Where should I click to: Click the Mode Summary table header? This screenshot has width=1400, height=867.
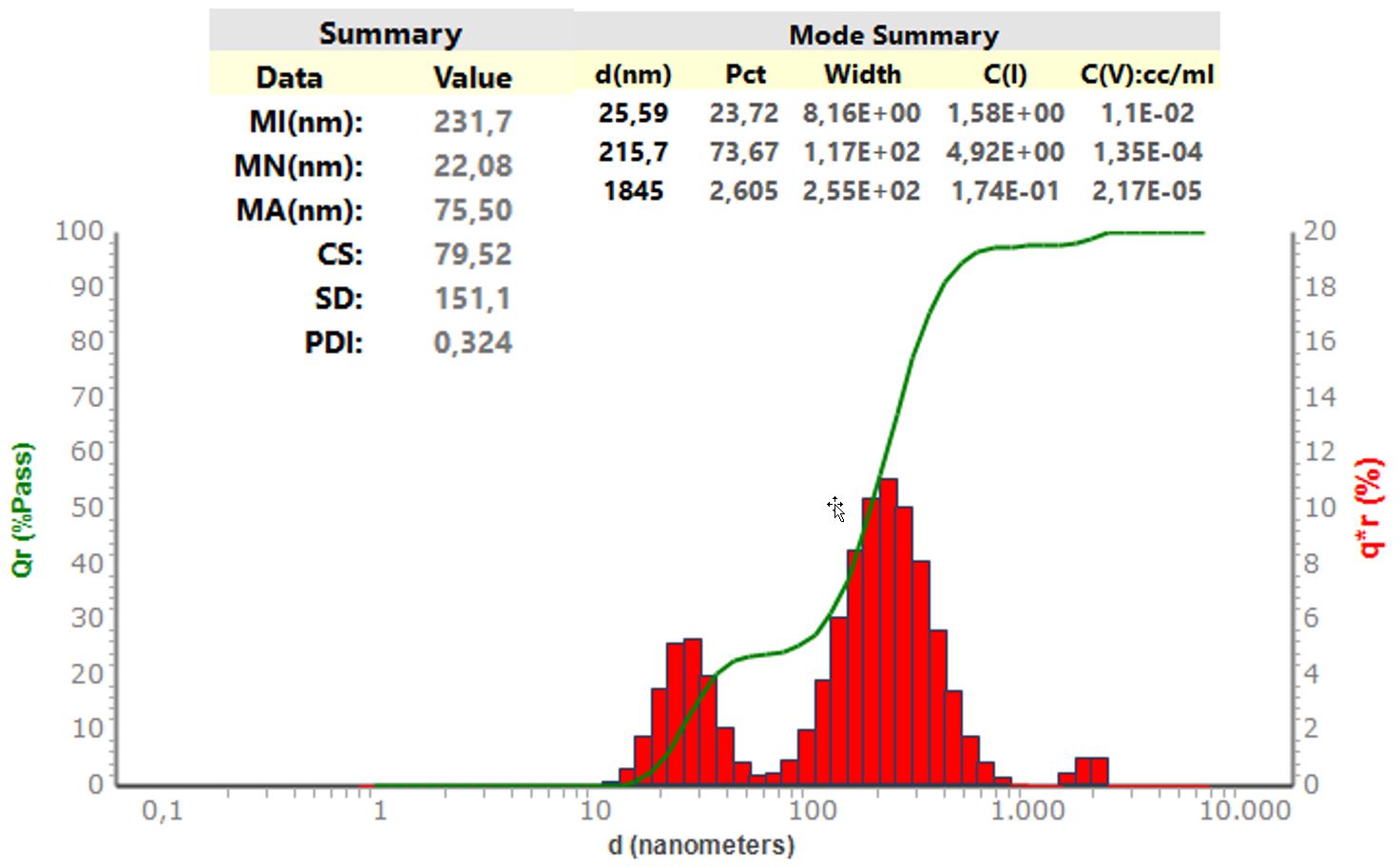click(893, 35)
